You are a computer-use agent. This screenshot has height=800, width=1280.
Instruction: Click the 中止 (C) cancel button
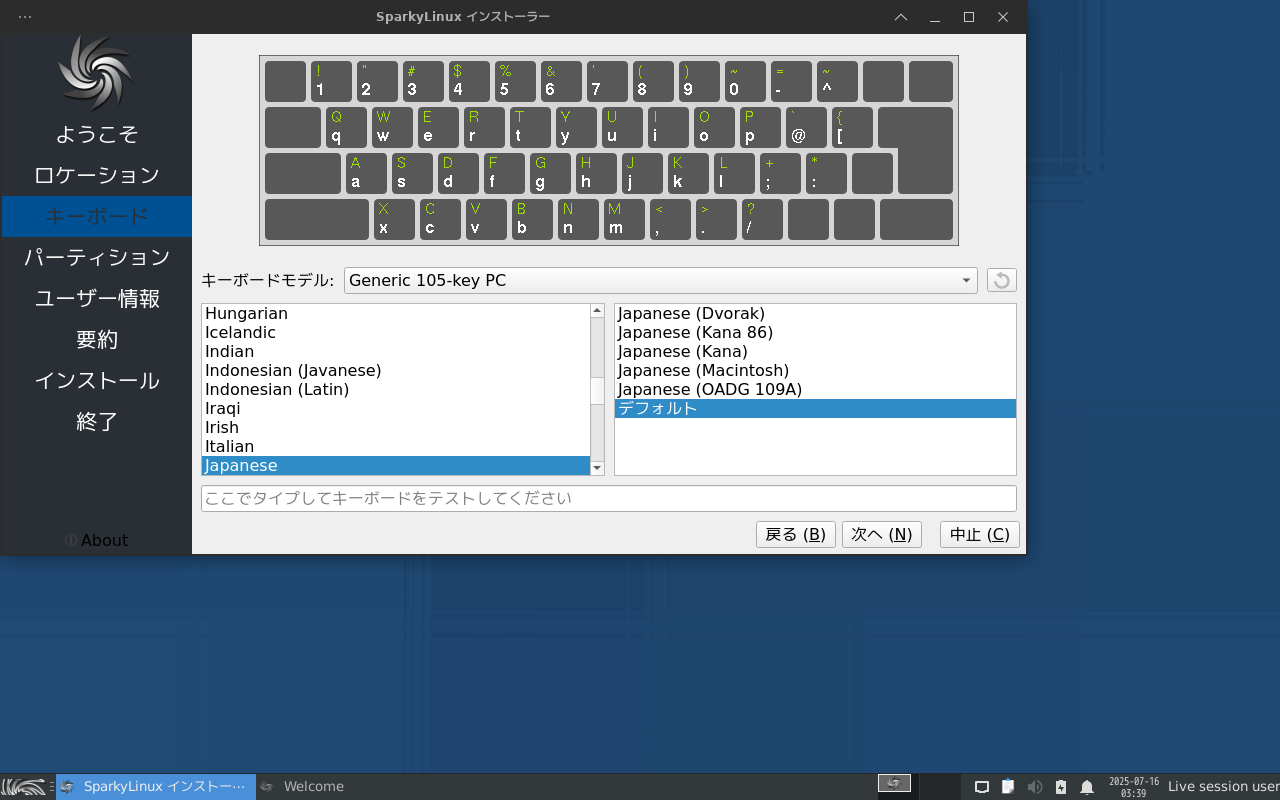(x=980, y=534)
